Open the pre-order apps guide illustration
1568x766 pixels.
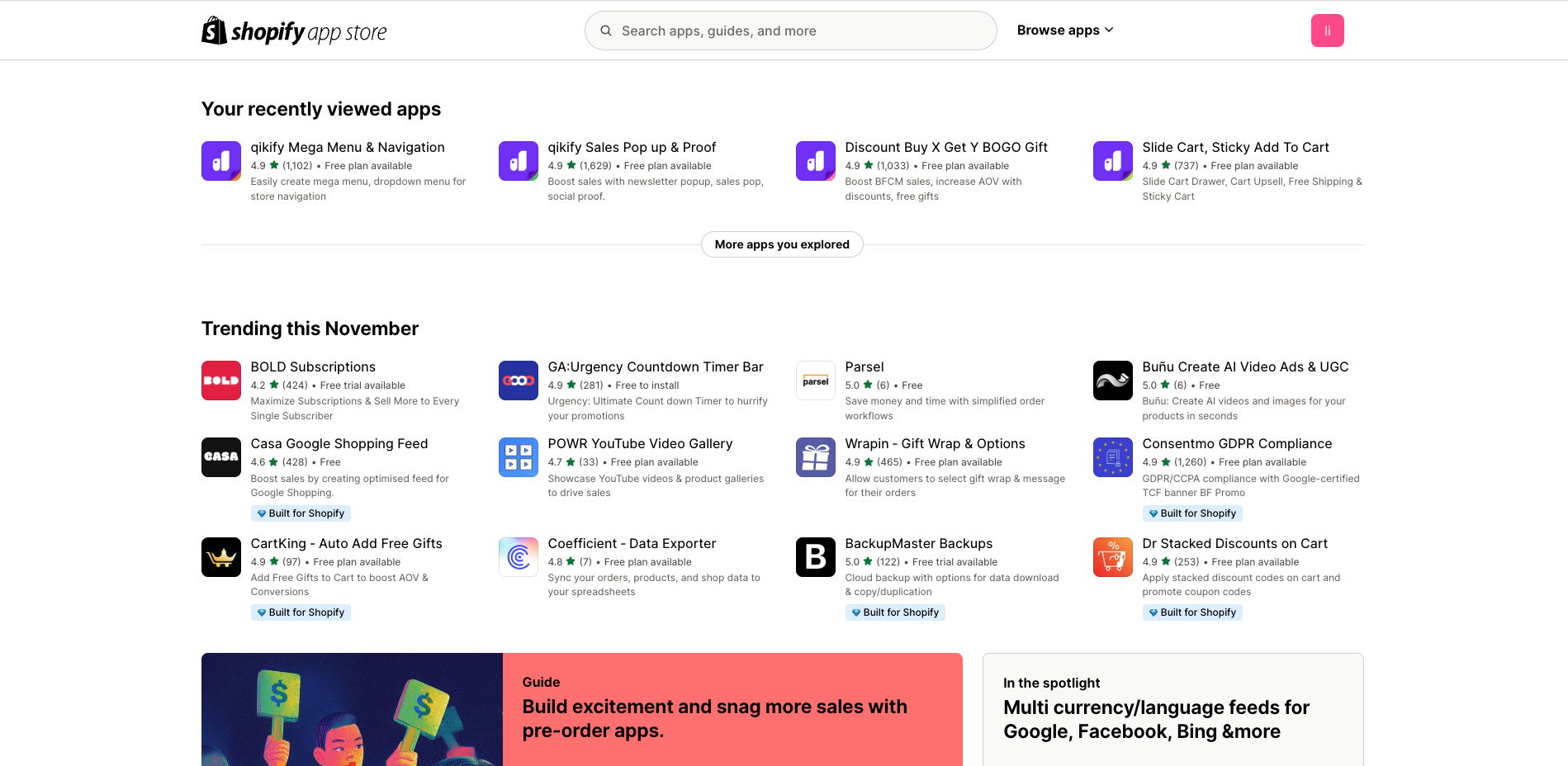tap(352, 709)
